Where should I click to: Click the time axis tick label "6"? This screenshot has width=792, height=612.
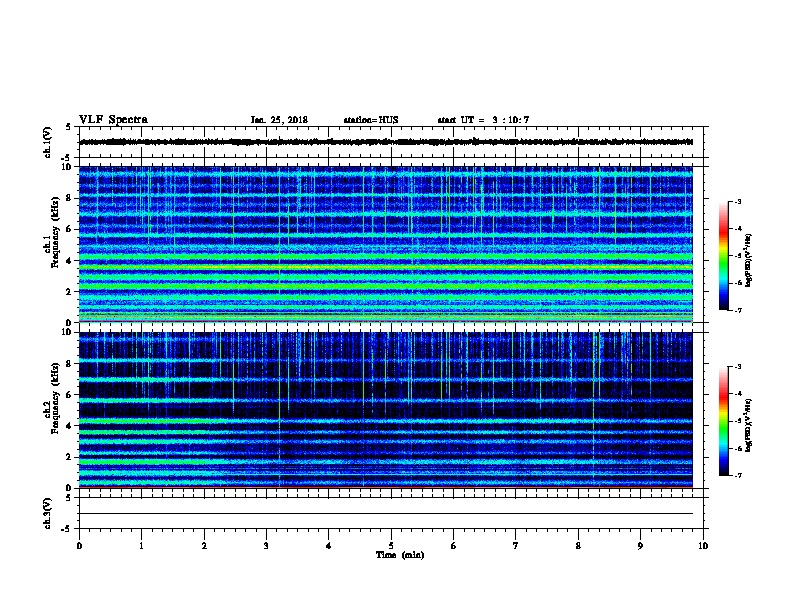point(454,546)
